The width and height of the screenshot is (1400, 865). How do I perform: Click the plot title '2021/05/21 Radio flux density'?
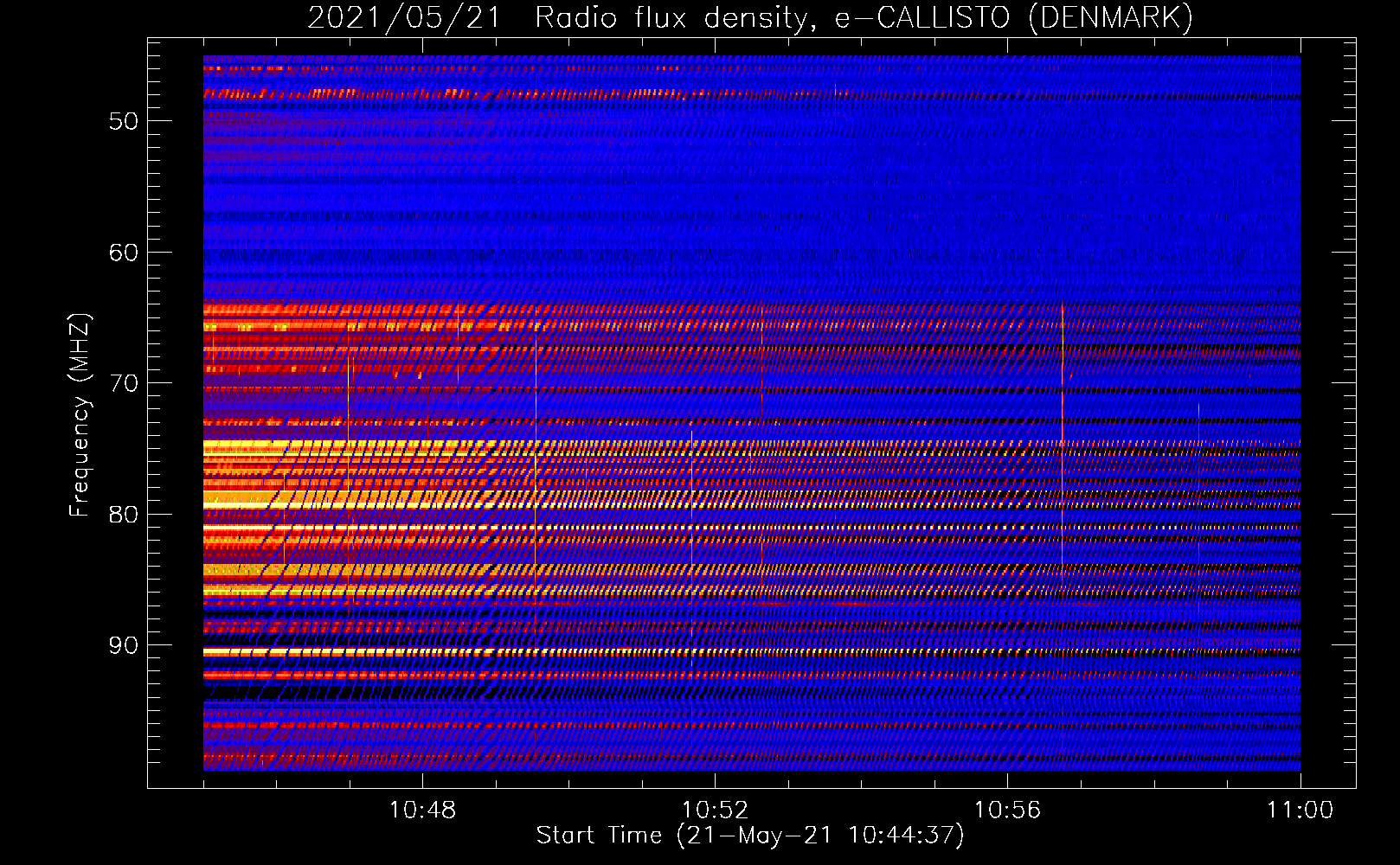click(750, 17)
